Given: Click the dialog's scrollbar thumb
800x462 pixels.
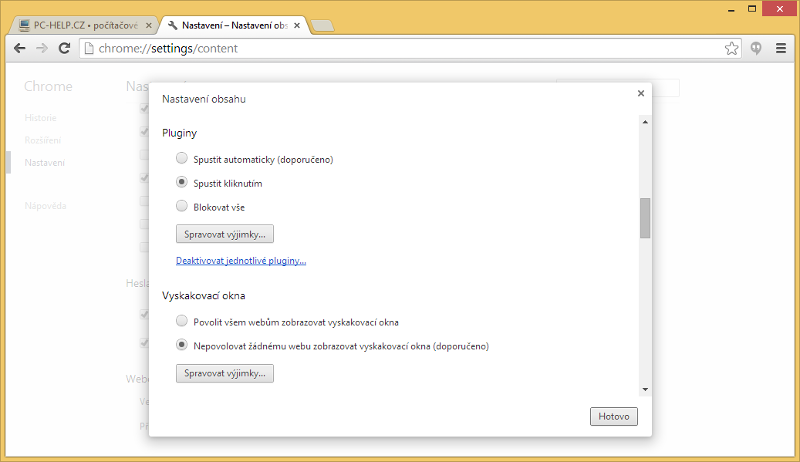Looking at the screenshot, I should click(x=645, y=218).
